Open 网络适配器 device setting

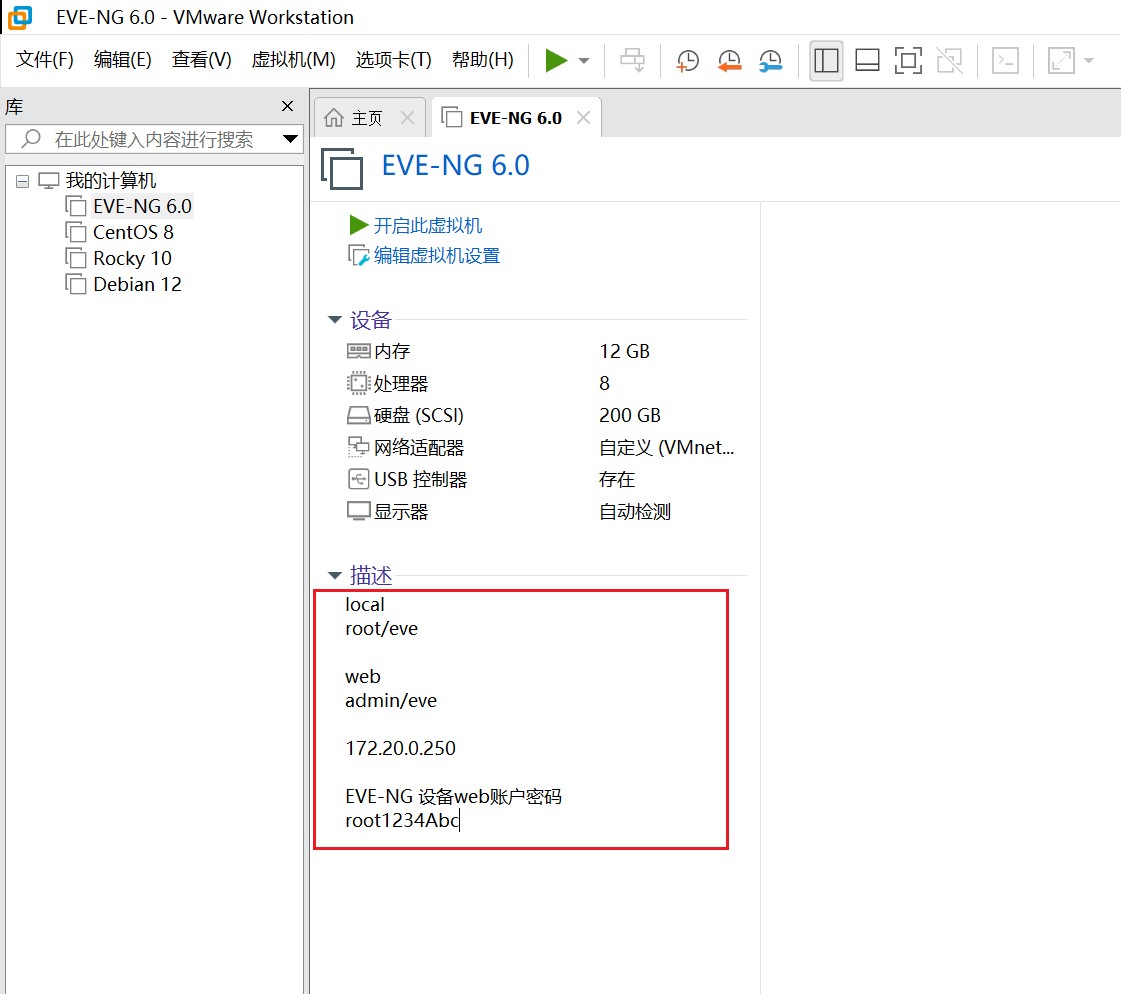click(419, 448)
